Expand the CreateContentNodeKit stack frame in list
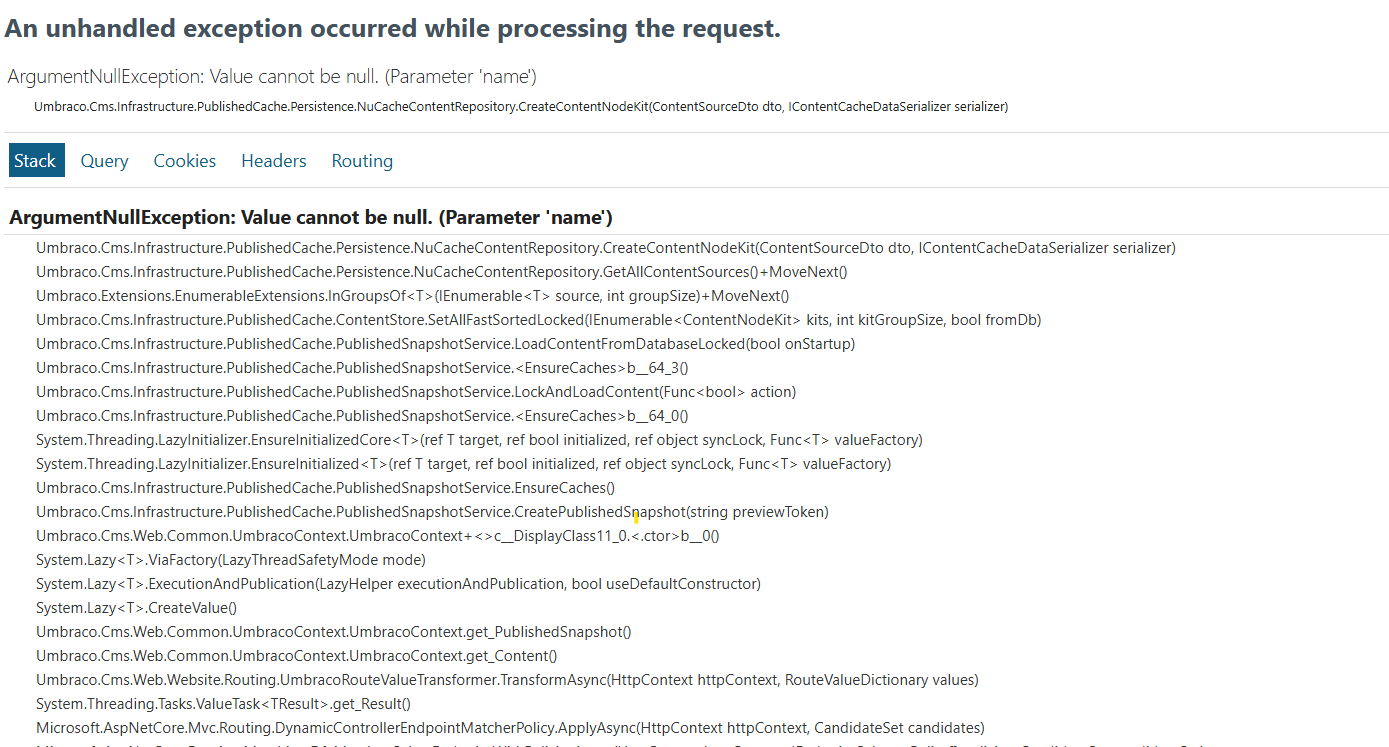This screenshot has width=1389, height=747. click(x=605, y=248)
